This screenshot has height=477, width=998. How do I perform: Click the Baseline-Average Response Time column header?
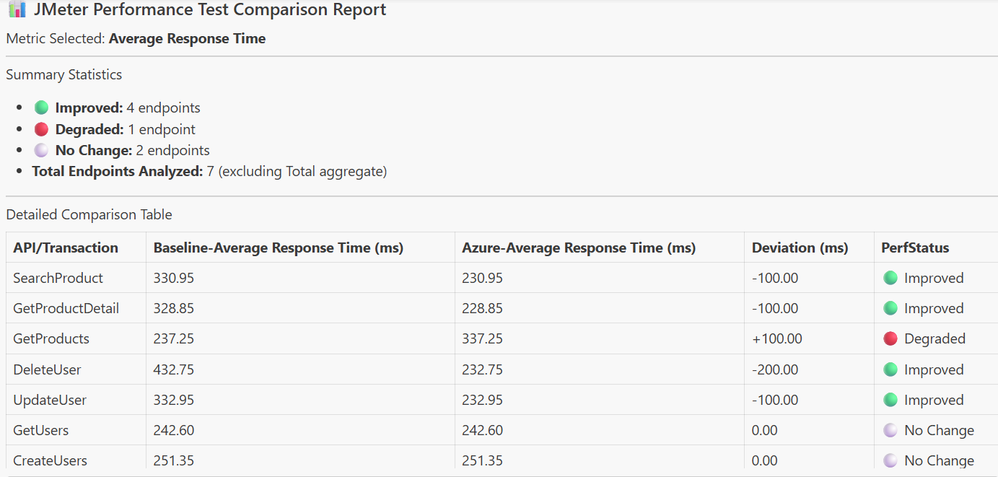point(278,248)
